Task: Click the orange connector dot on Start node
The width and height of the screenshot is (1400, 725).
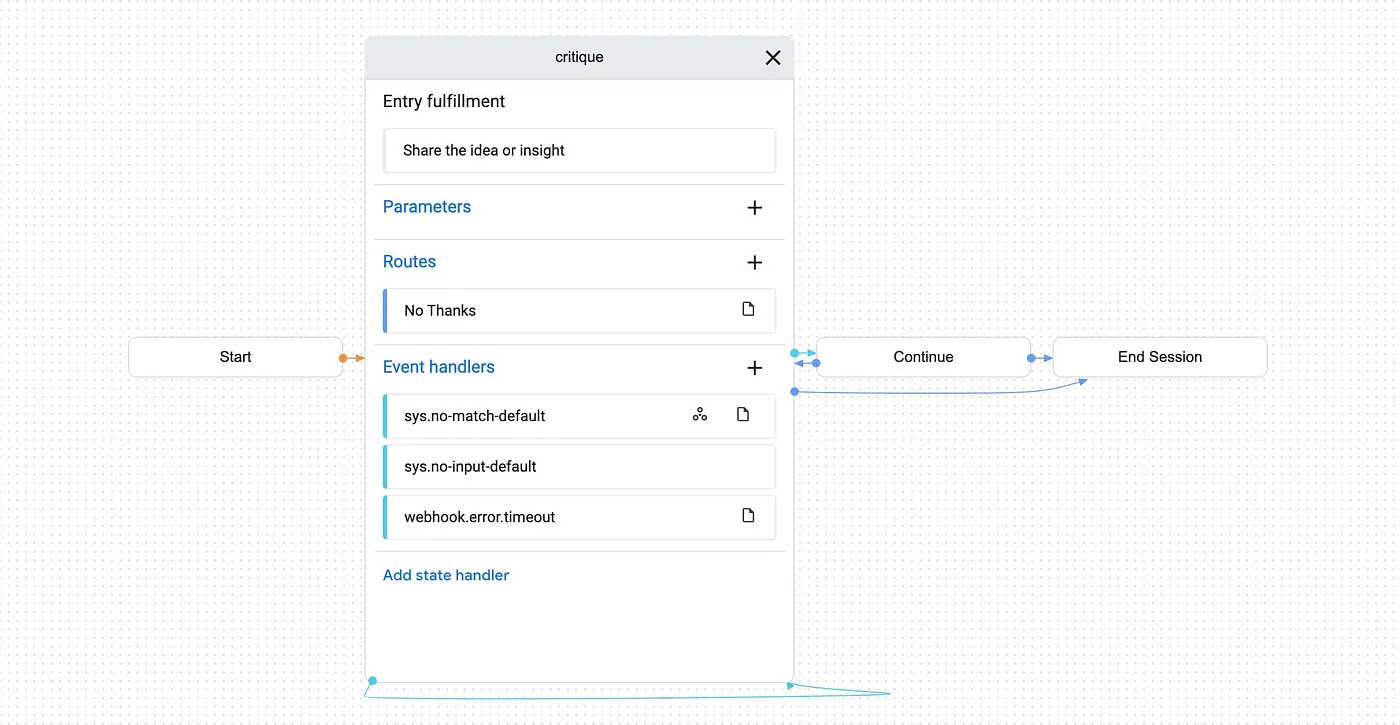Action: [343, 358]
